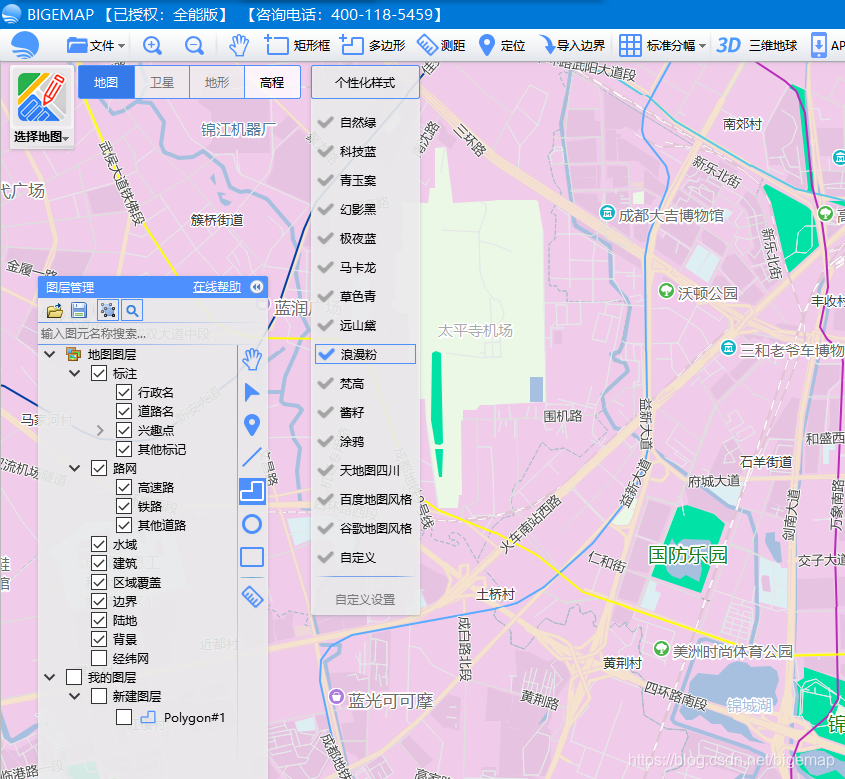Collapse the 路网 tree node
845x779 pixels.
pos(75,468)
